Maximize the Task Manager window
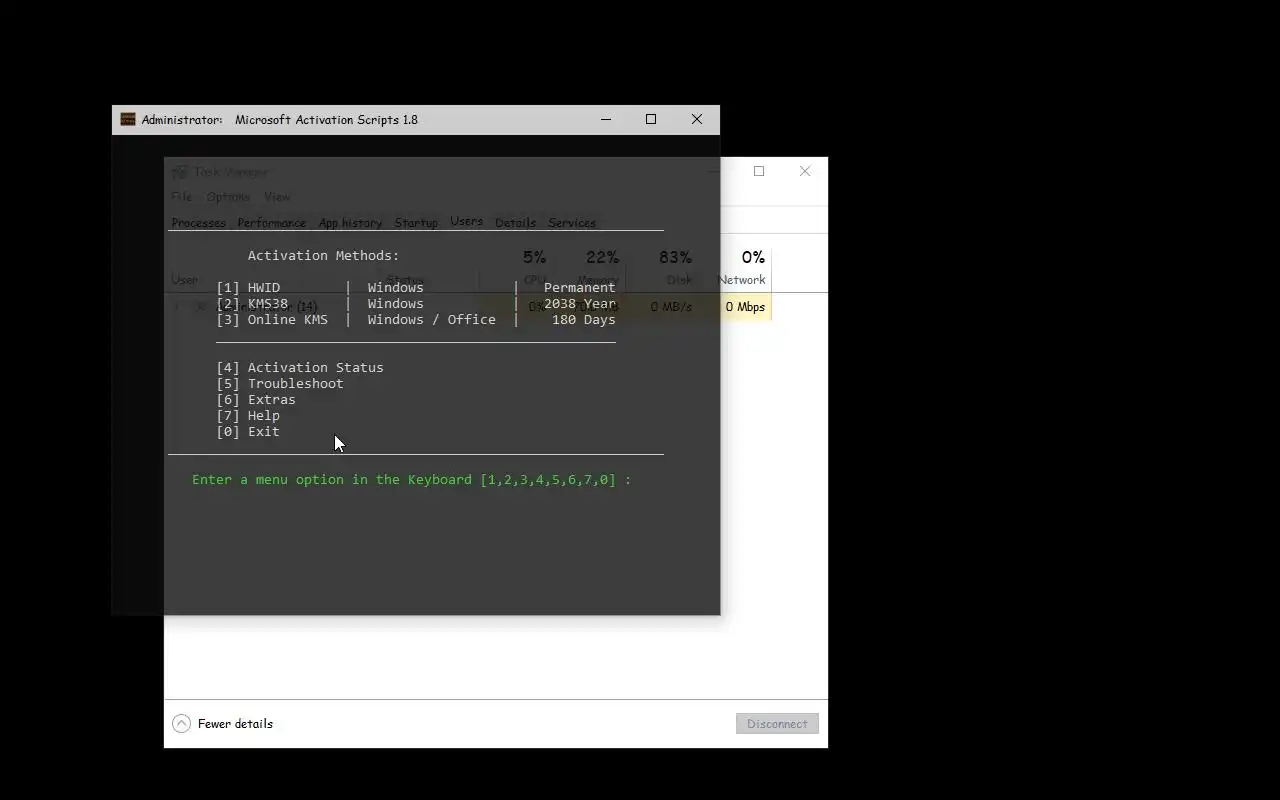The width and height of the screenshot is (1280, 800). 759,171
